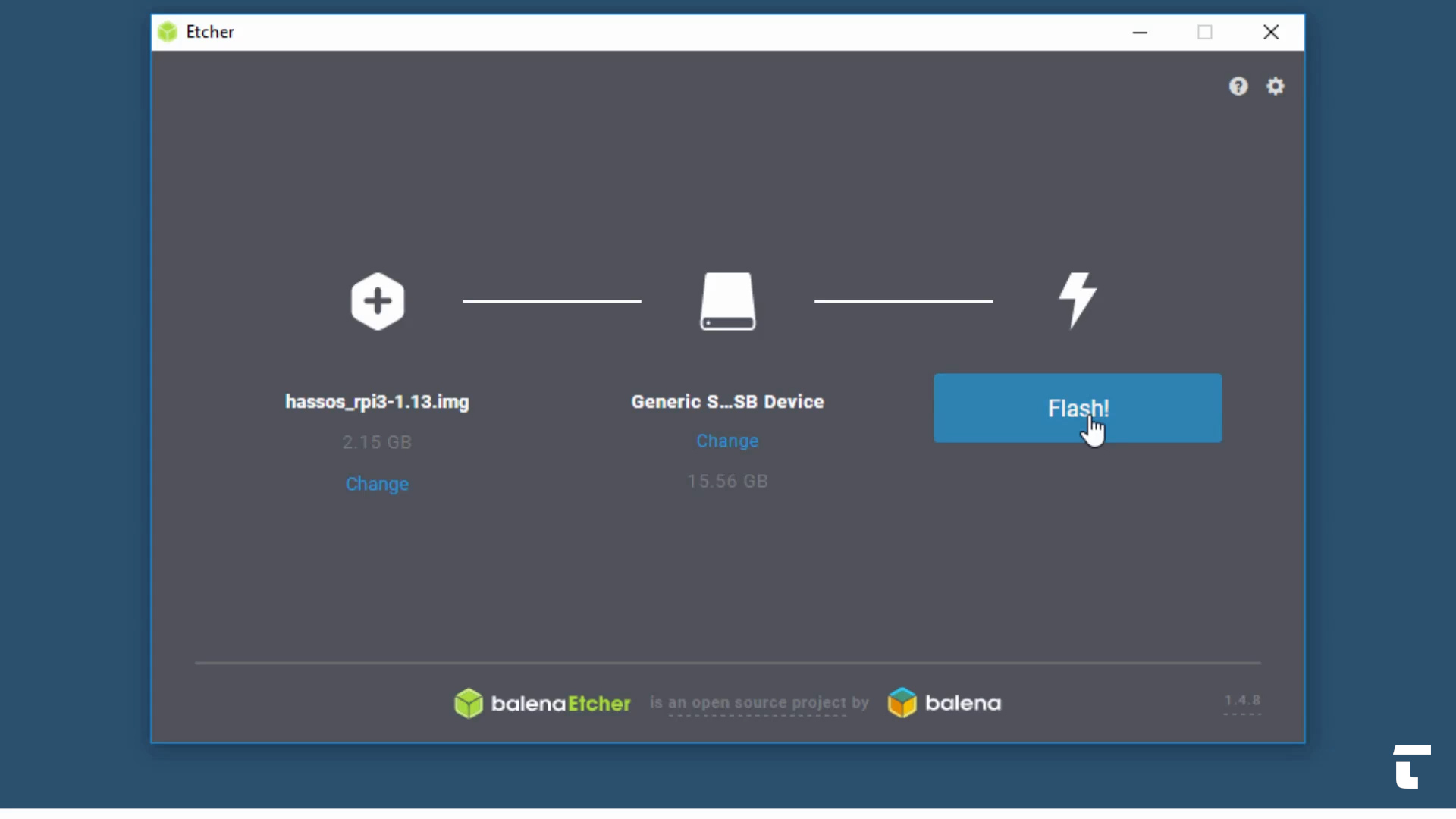Click the version number 1.4.8
The image size is (1456, 819).
[x=1242, y=701]
